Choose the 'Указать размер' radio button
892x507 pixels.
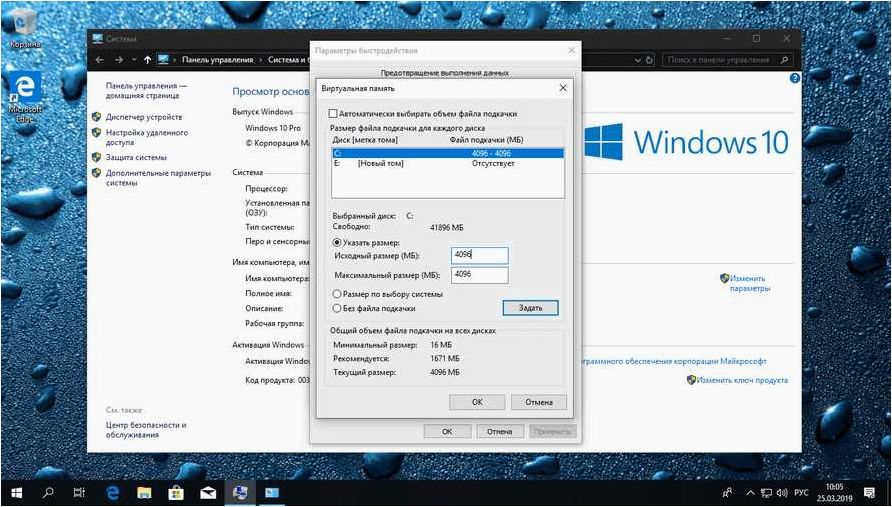pyautogui.click(x=337, y=242)
